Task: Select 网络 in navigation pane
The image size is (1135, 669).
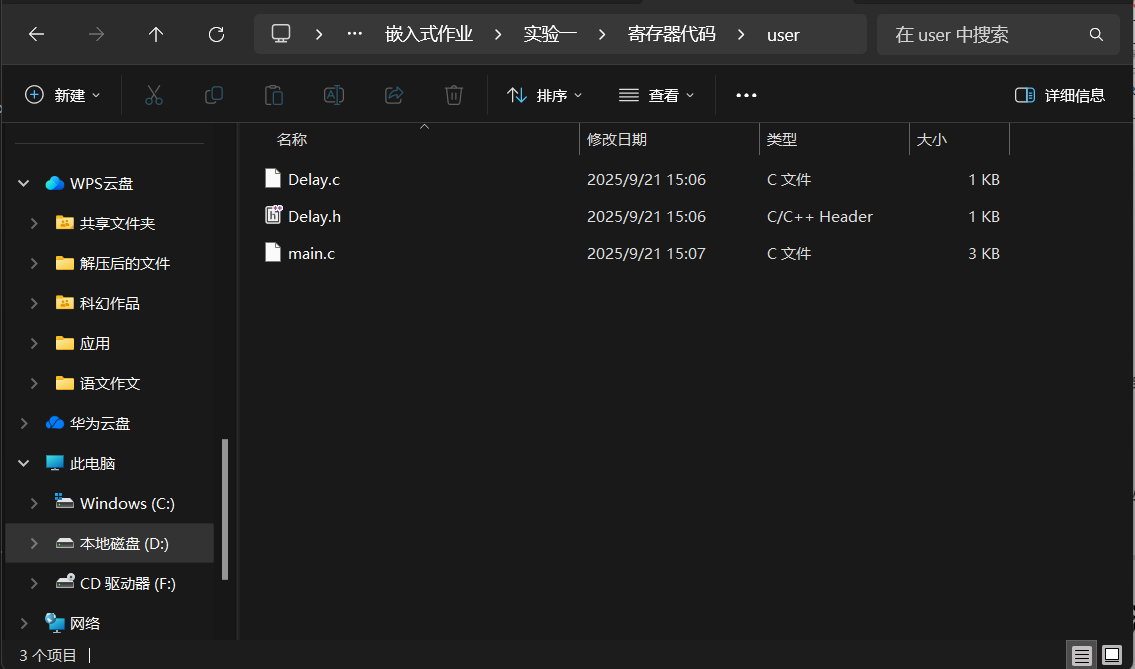Action: click(85, 623)
